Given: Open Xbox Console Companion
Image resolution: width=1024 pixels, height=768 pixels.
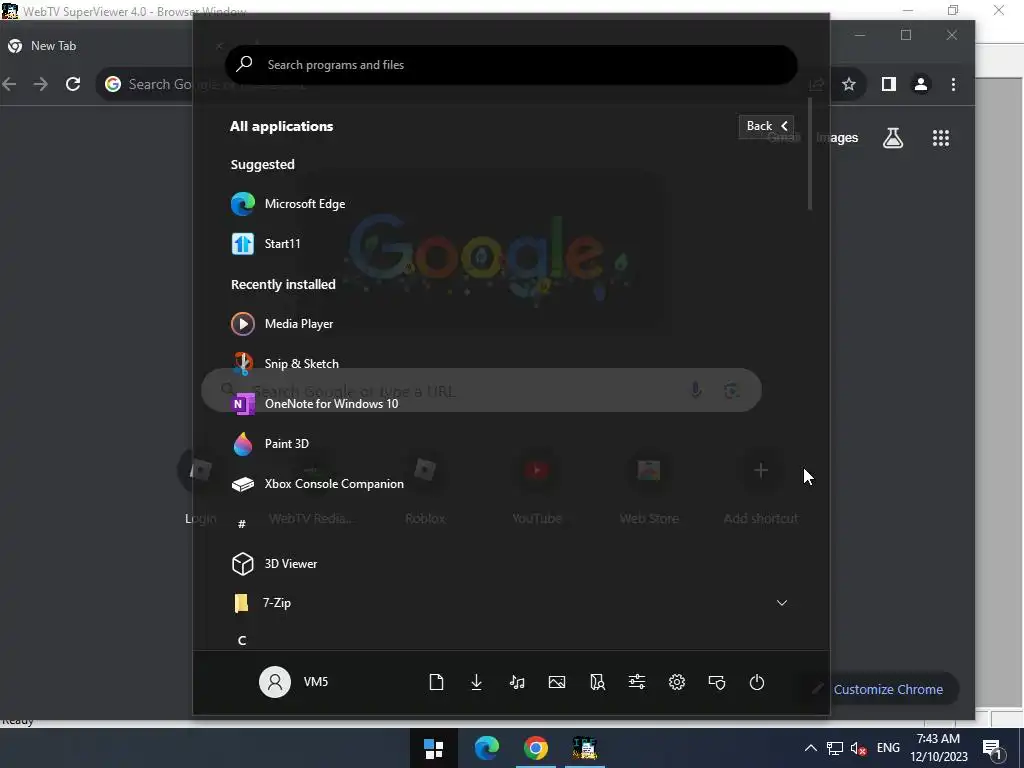Looking at the screenshot, I should (x=317, y=484).
